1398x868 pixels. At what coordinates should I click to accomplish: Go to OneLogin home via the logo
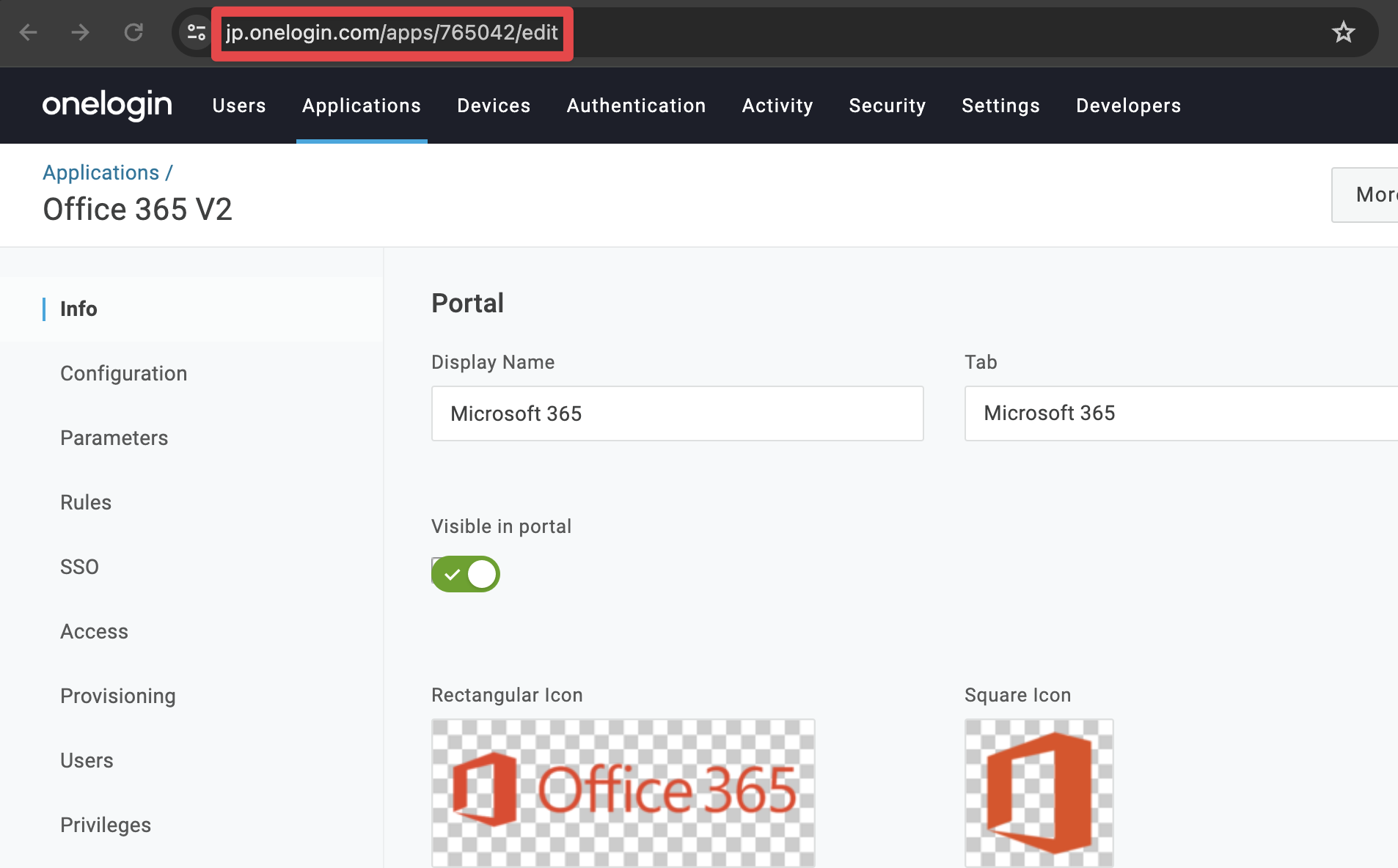[x=107, y=106]
